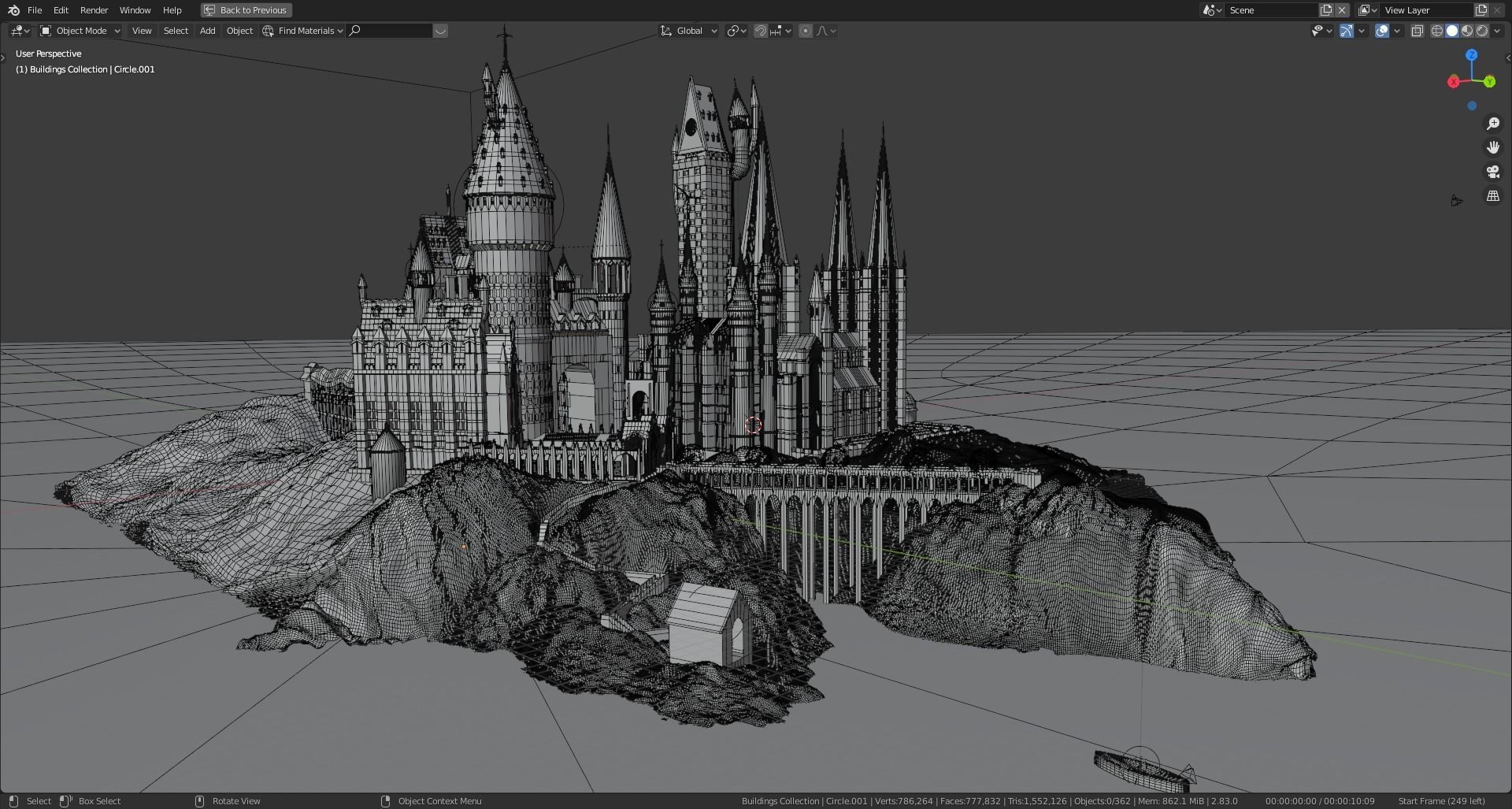The height and width of the screenshot is (809, 1512).
Task: Click the negative Z blue dot on gizmo
Action: (1472, 106)
